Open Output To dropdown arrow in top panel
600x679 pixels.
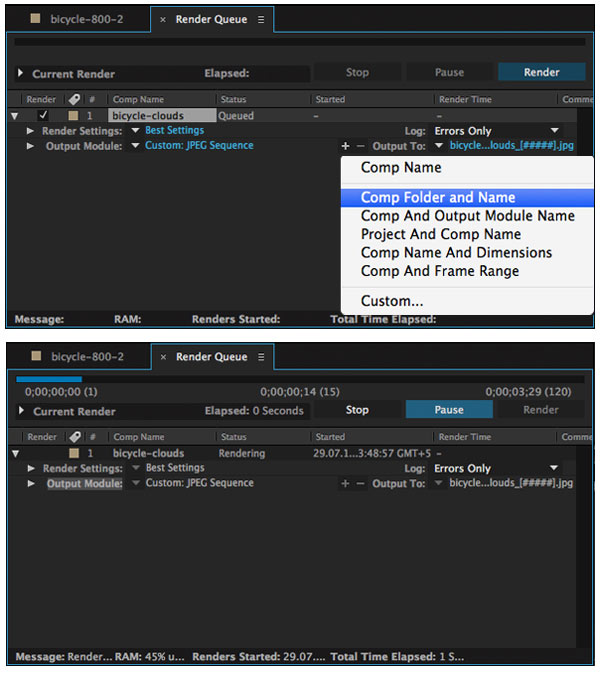(439, 146)
